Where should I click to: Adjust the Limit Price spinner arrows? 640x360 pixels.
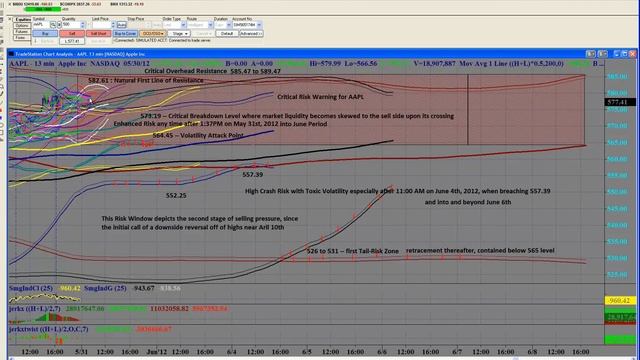(113, 25)
